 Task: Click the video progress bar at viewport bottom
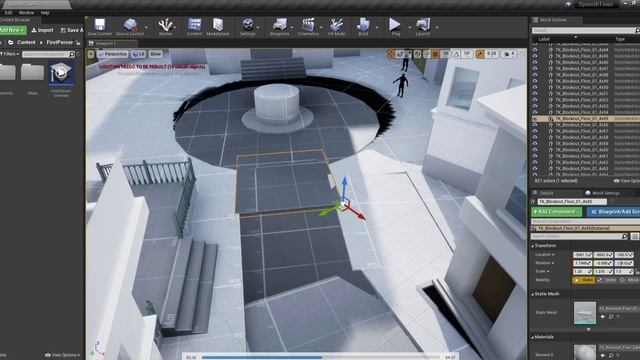click(x=321, y=357)
